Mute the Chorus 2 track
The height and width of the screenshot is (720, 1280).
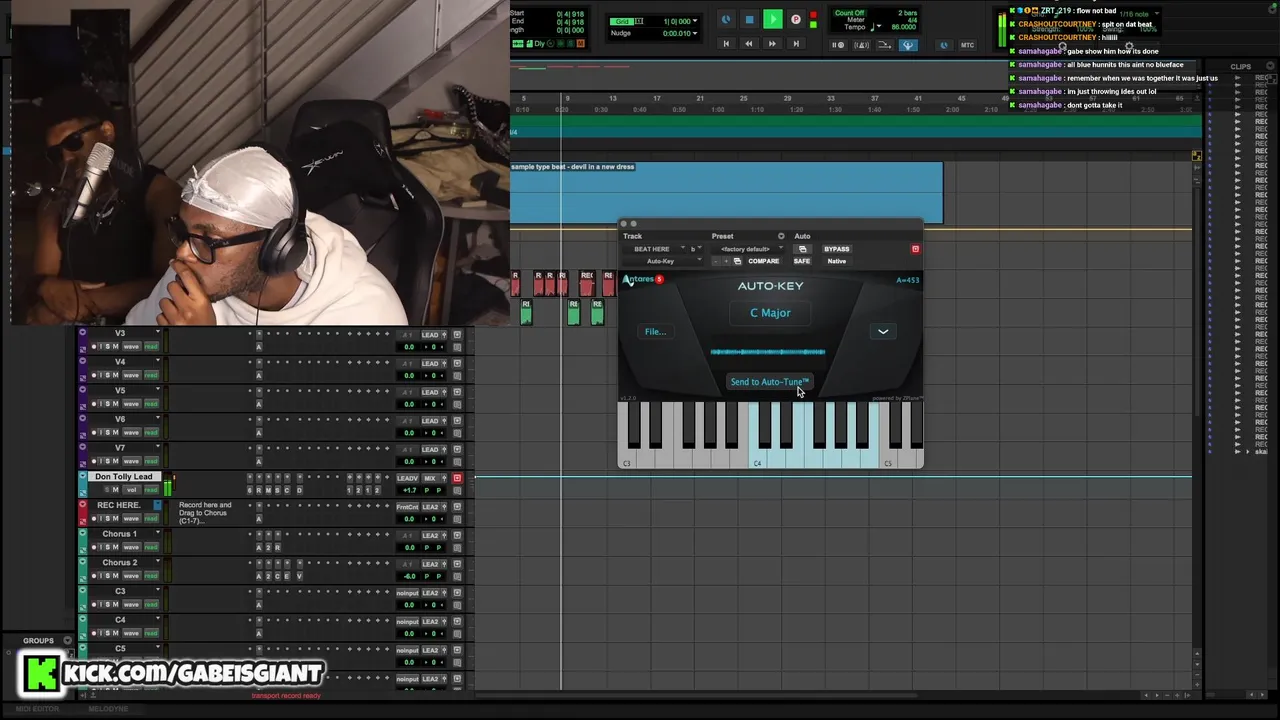point(115,576)
